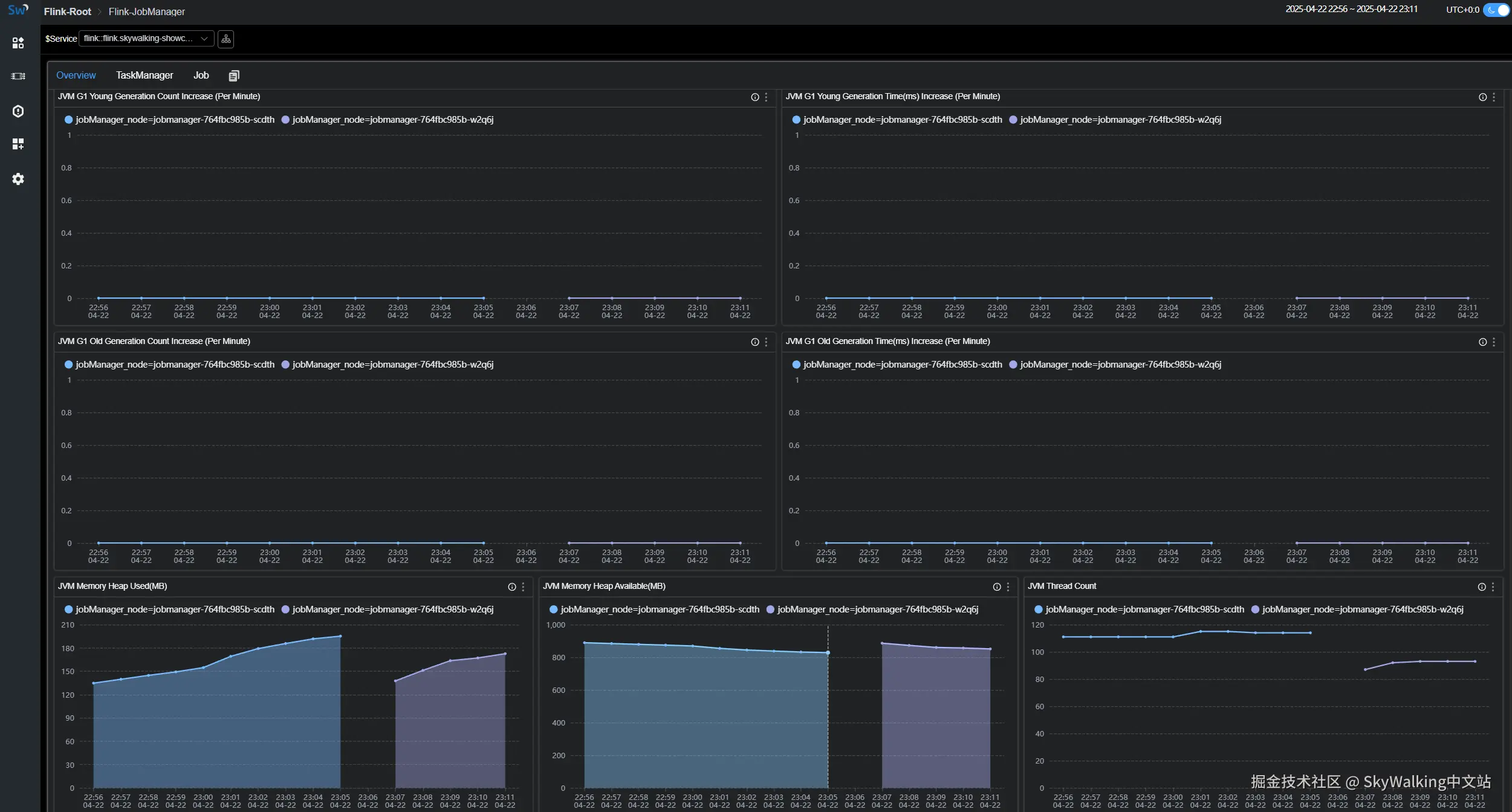Viewport: 1512px width, 812px height.
Task: Click the dashboard widgets sidebar icon
Action: [x=18, y=43]
